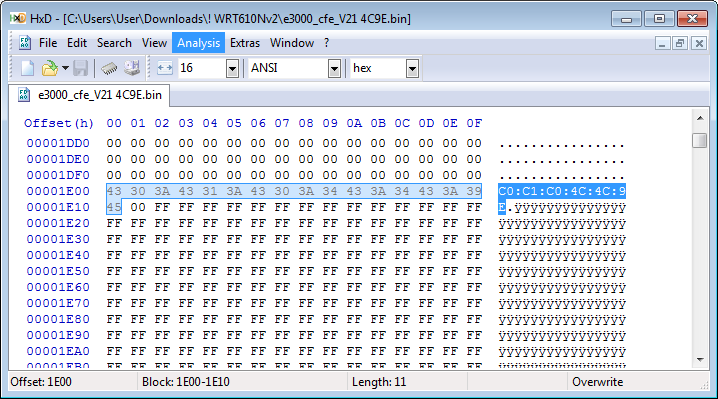Click the bytes-per-row width icon
The width and height of the screenshot is (718, 399).
165,68
